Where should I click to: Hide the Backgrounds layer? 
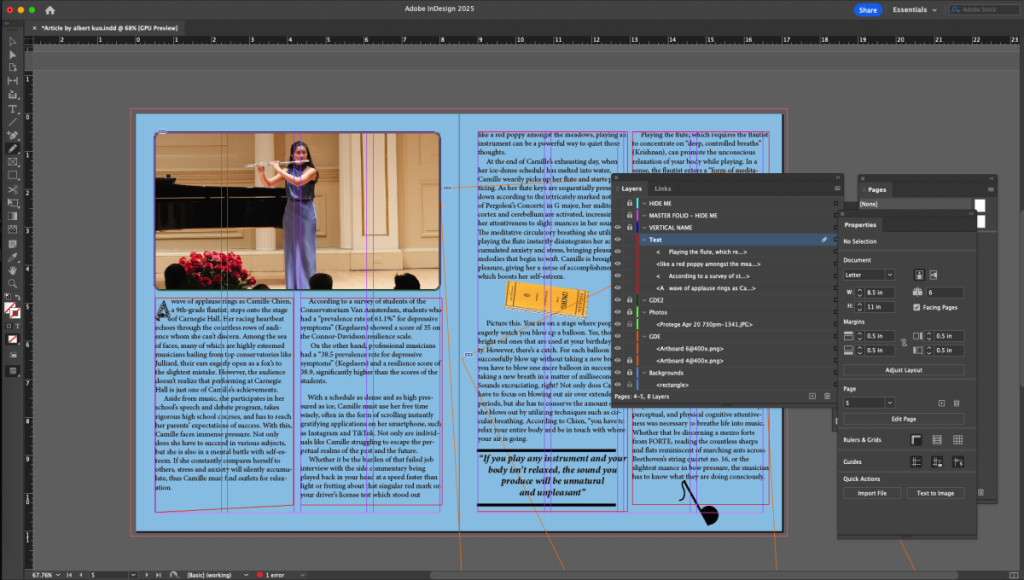[617, 372]
